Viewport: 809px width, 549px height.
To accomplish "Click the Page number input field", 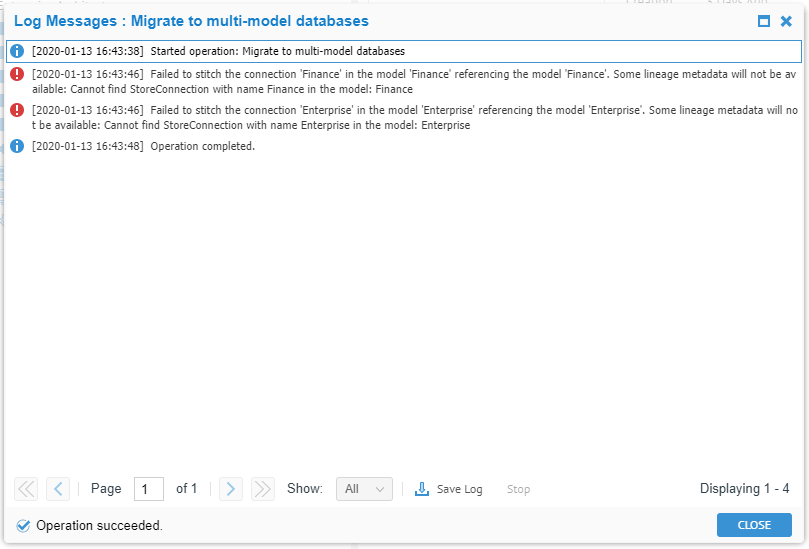I will 149,489.
